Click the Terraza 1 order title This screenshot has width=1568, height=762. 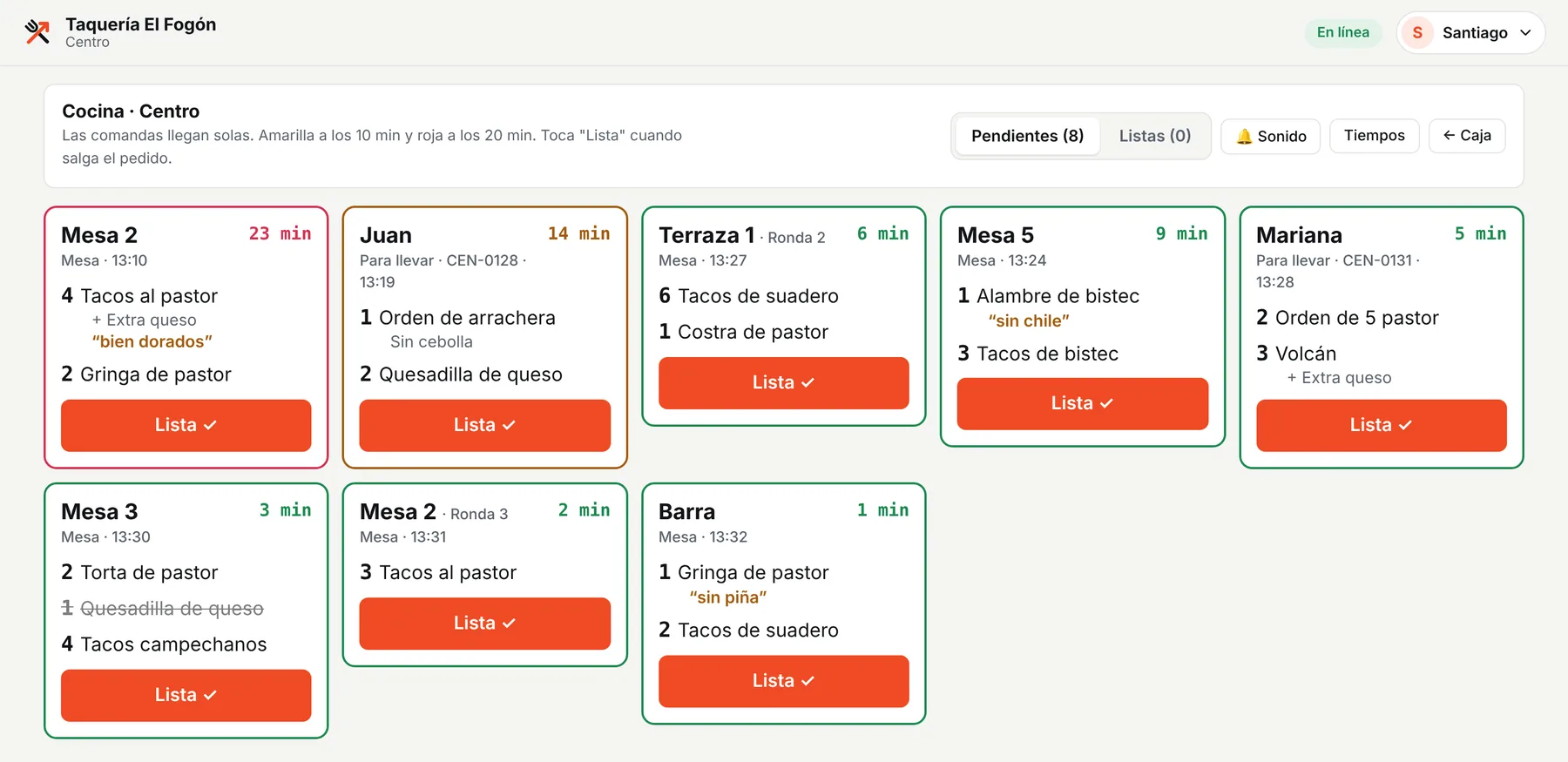click(706, 235)
